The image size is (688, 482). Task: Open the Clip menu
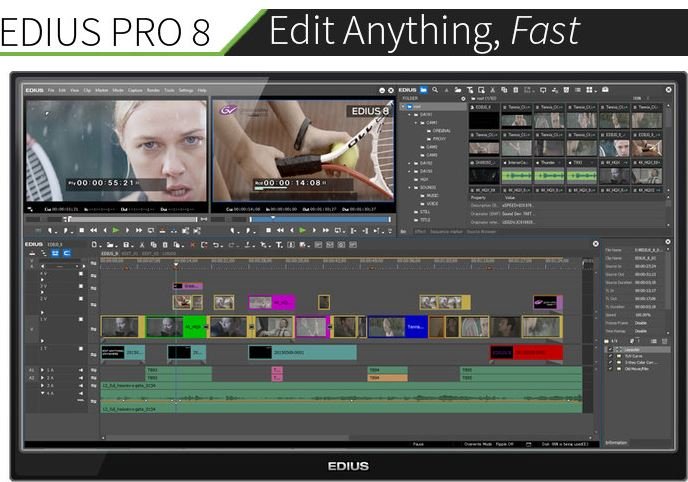pyautogui.click(x=87, y=90)
